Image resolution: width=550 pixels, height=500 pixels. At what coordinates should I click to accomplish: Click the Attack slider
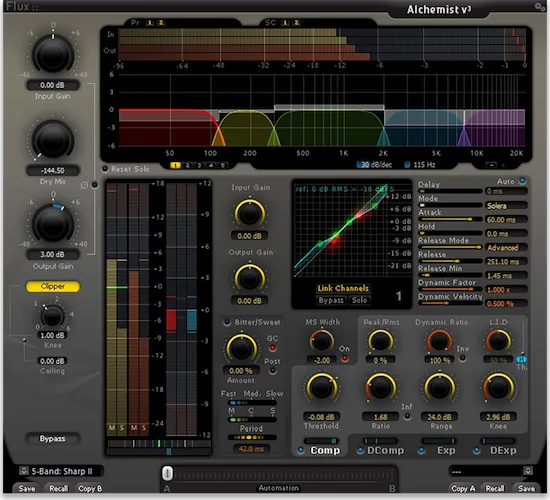[x=450, y=219]
